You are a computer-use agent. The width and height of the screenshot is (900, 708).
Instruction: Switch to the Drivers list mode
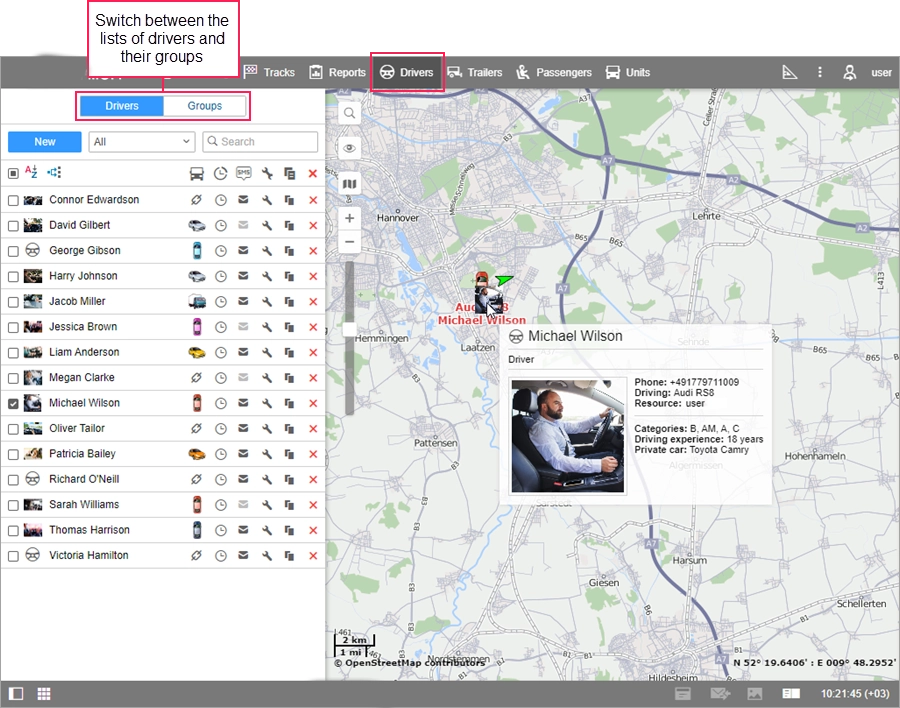pyautogui.click(x=122, y=106)
